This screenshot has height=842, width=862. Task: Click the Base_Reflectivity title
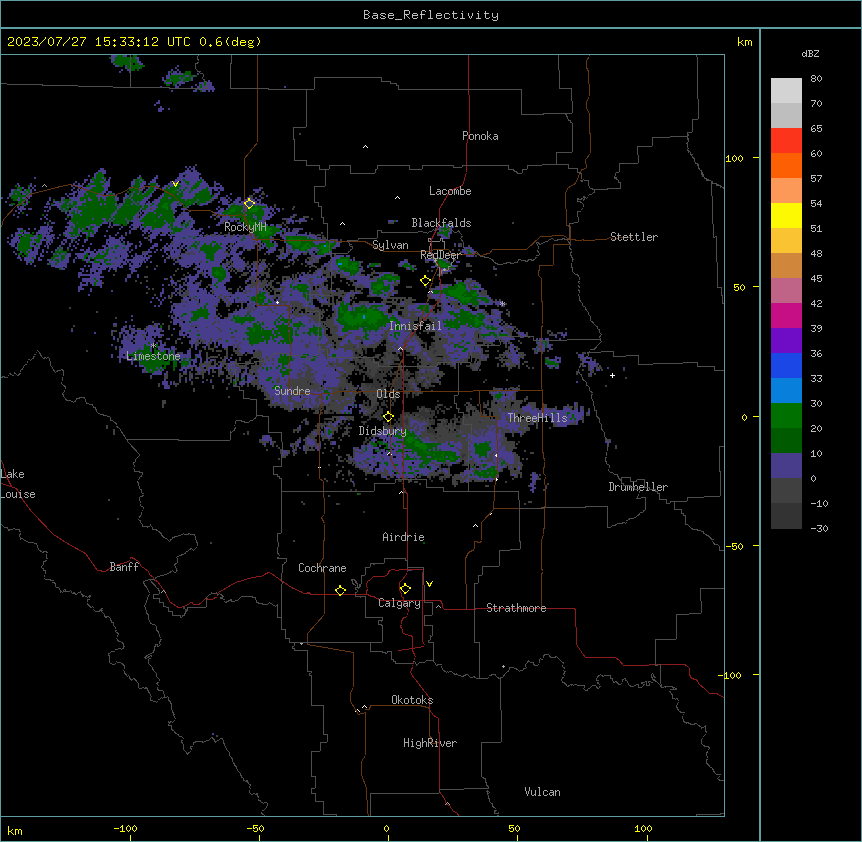(431, 15)
